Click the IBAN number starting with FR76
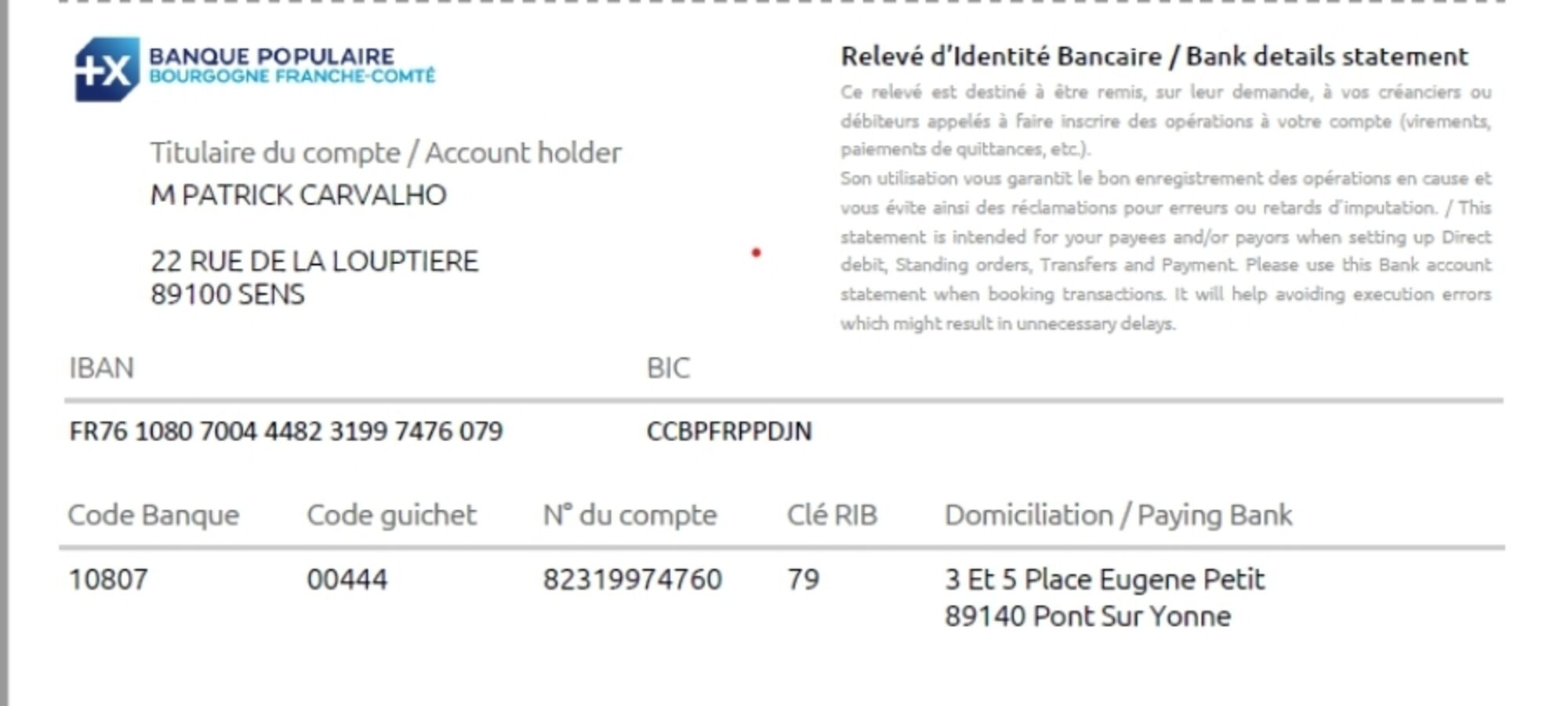Screen dimensions: 1568x706 [286, 432]
